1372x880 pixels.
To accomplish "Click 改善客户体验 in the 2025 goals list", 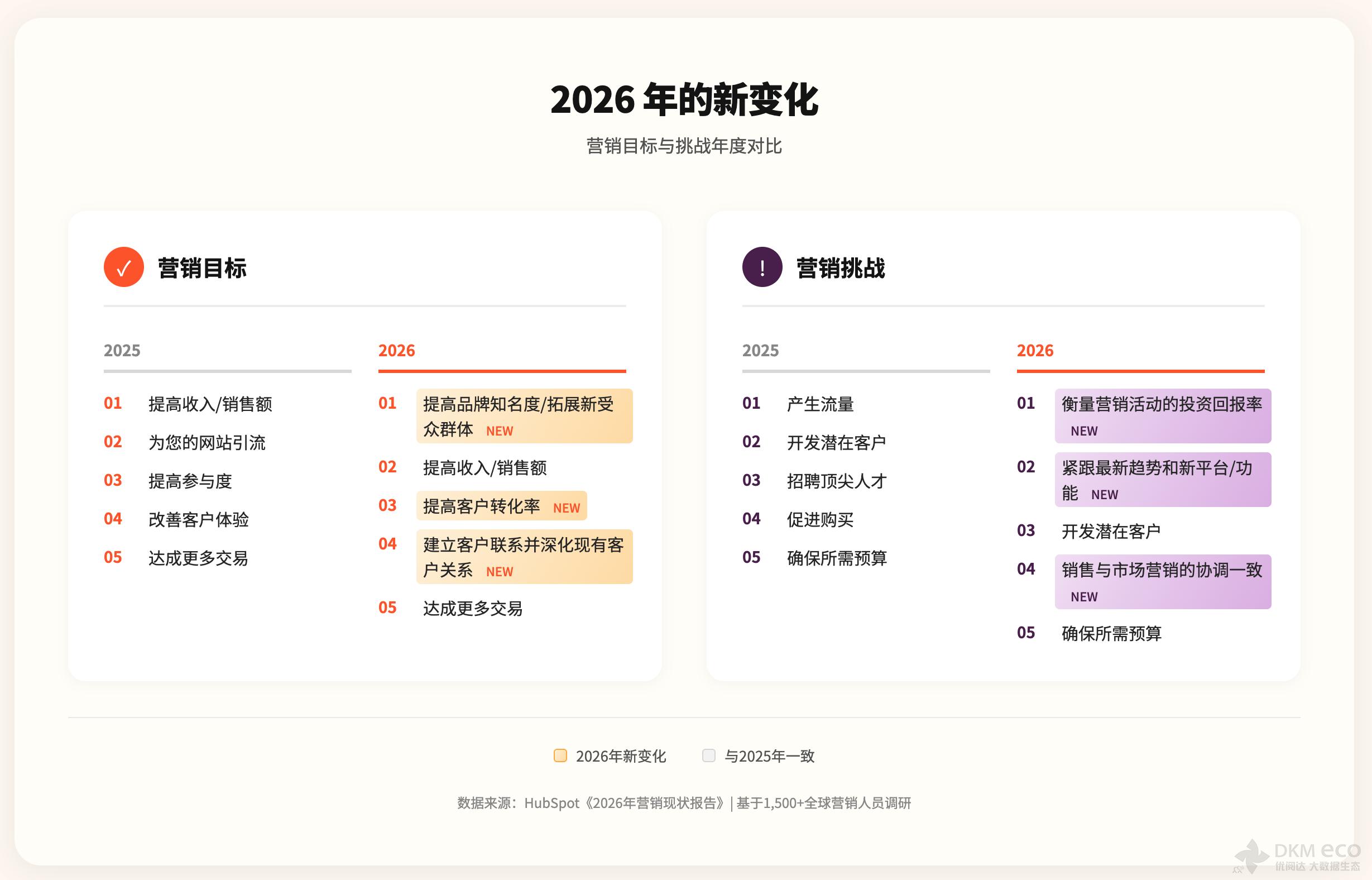I will [198, 519].
